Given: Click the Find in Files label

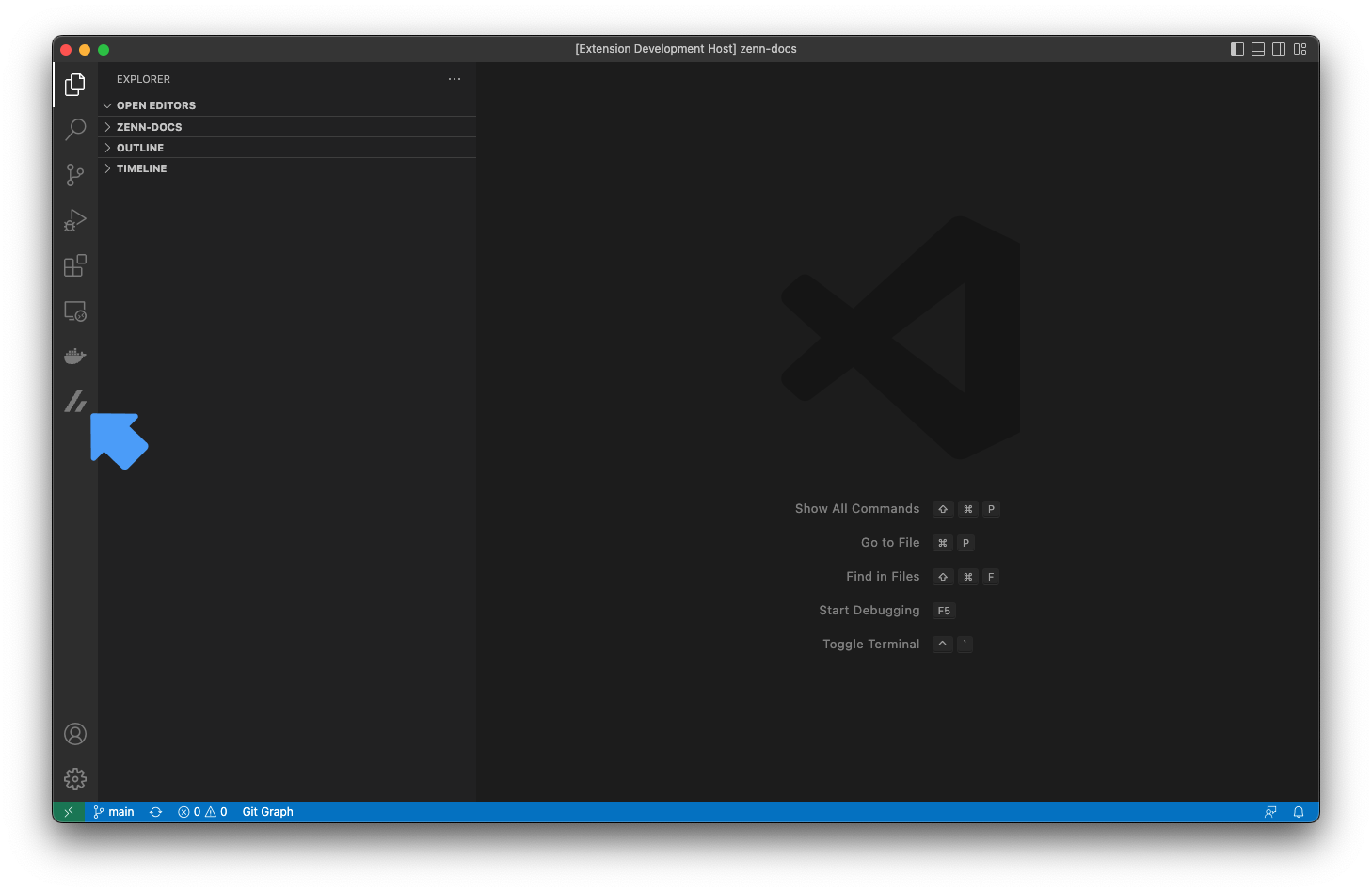Looking at the screenshot, I should (883, 577).
